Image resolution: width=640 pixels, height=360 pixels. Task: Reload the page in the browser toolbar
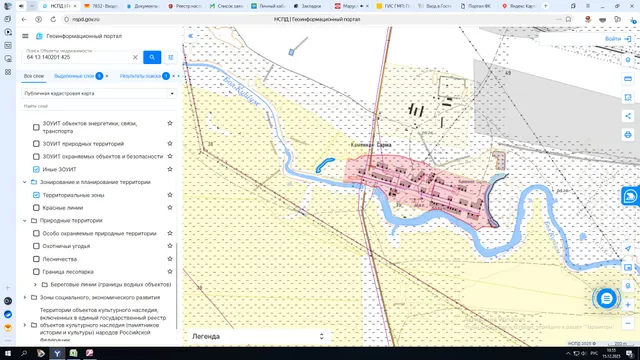53,19
